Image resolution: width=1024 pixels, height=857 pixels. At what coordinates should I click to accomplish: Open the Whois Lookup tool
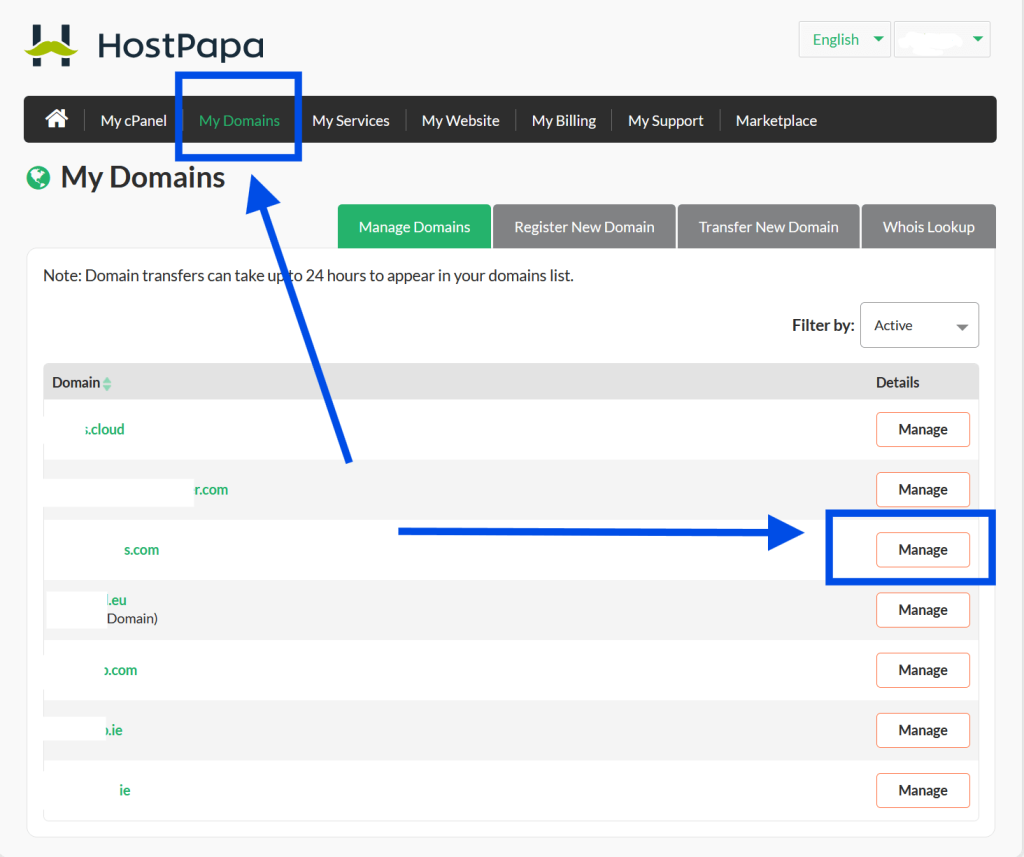coord(928,226)
